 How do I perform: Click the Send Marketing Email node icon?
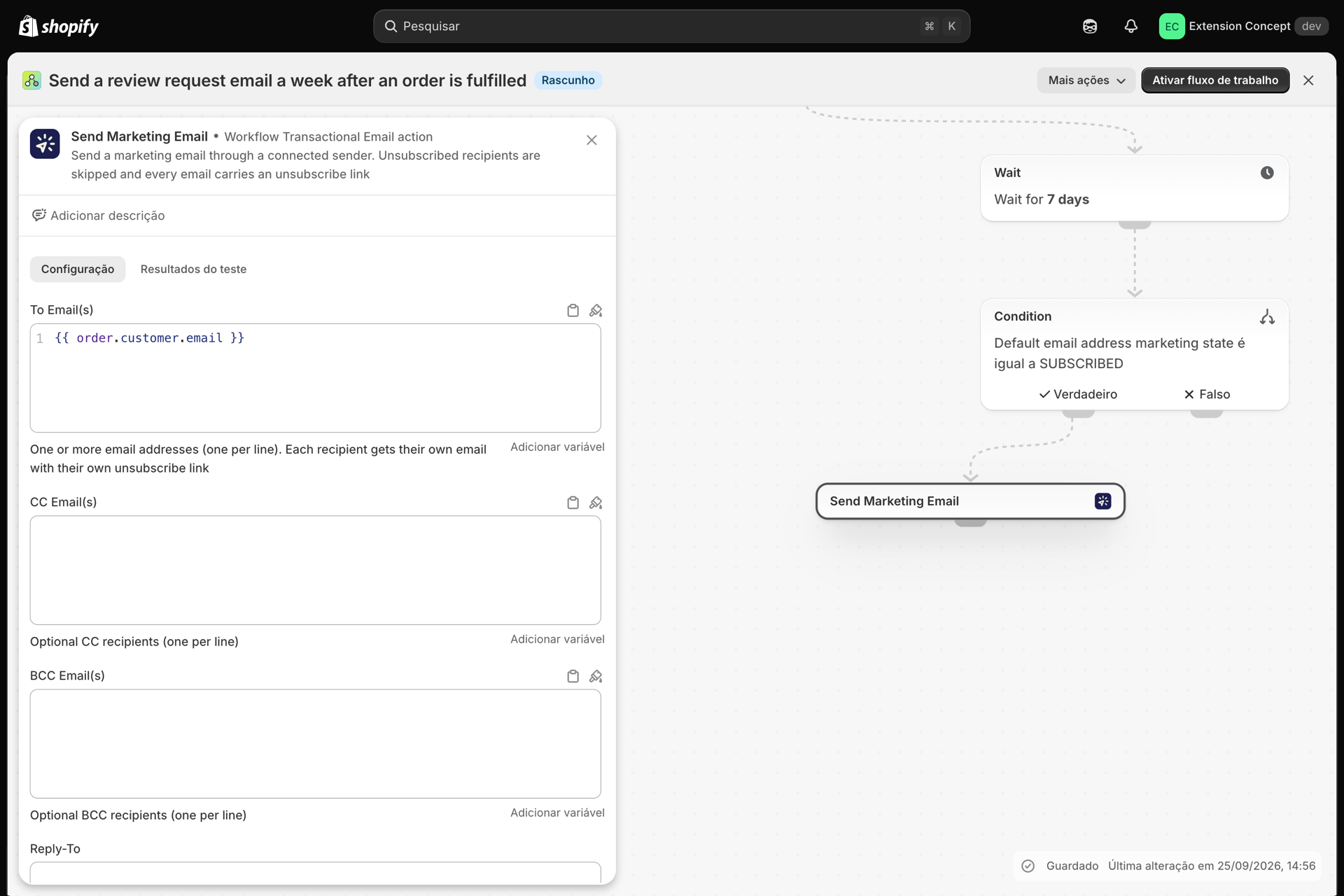pos(1102,501)
